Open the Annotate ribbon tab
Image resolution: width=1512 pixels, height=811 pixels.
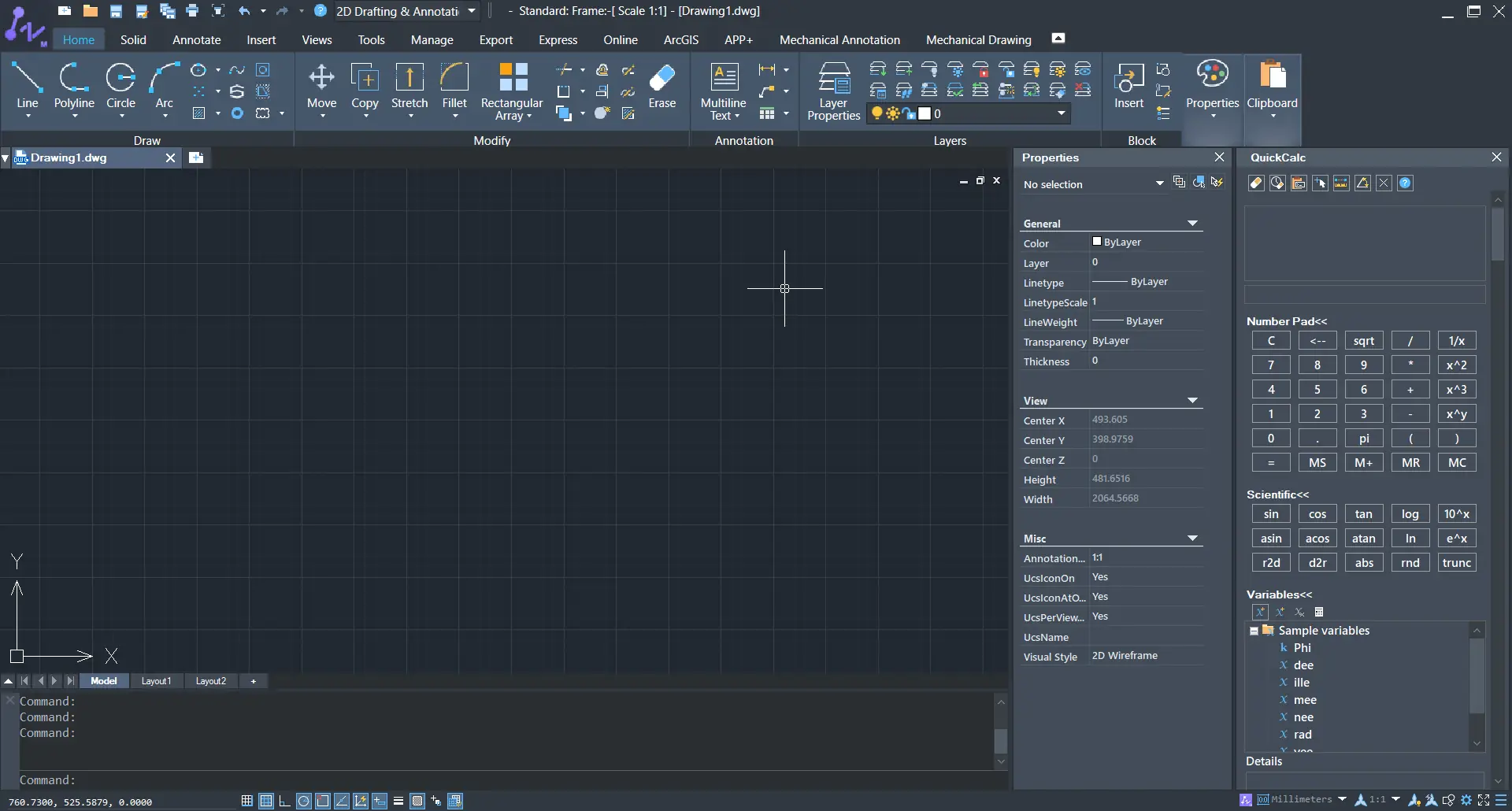point(196,40)
